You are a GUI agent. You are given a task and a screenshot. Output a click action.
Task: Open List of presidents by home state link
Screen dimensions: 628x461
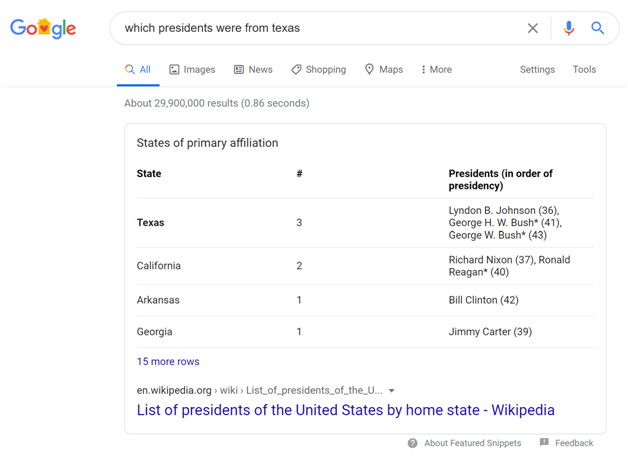point(345,410)
